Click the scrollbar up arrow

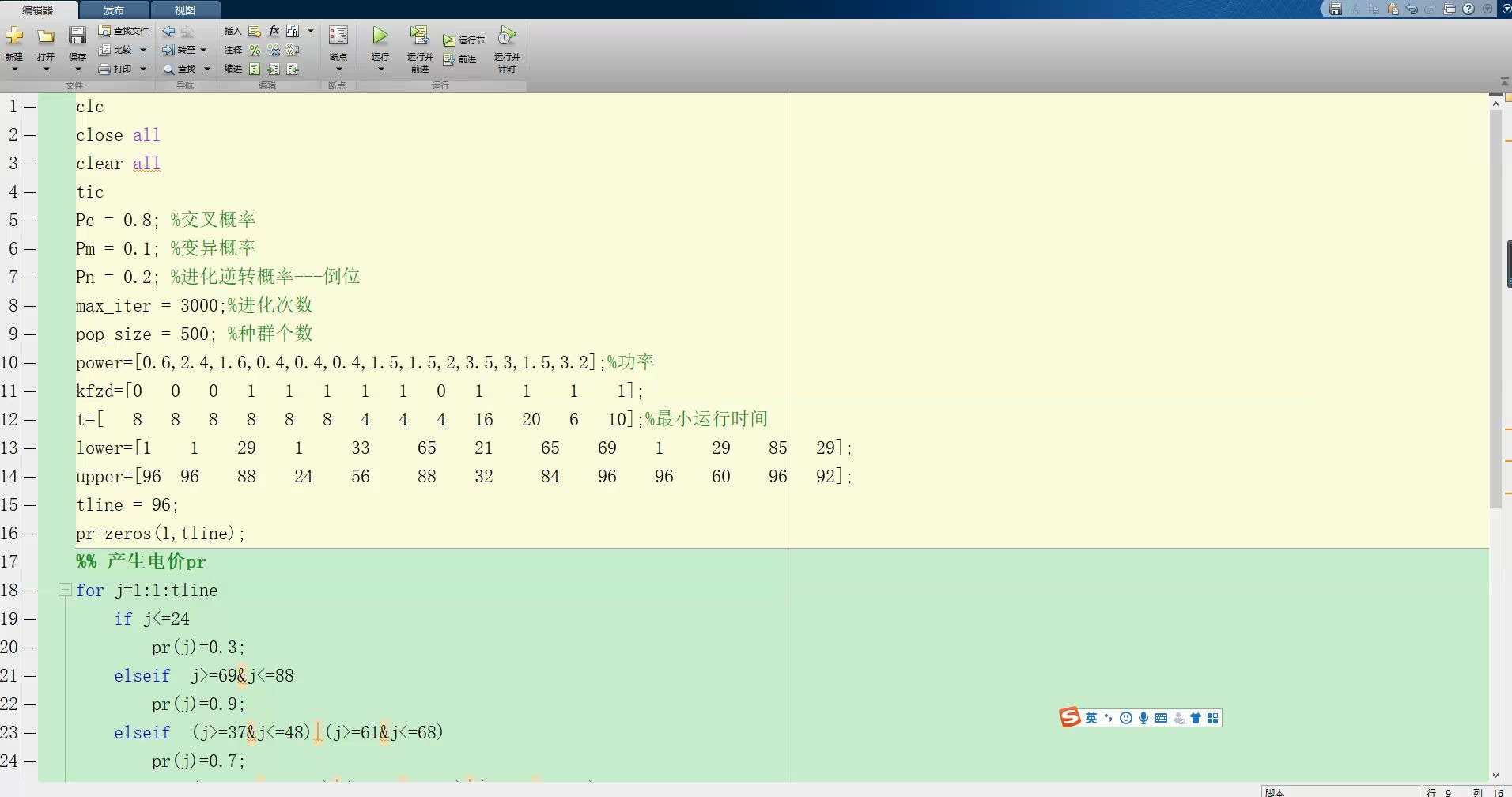click(1495, 103)
